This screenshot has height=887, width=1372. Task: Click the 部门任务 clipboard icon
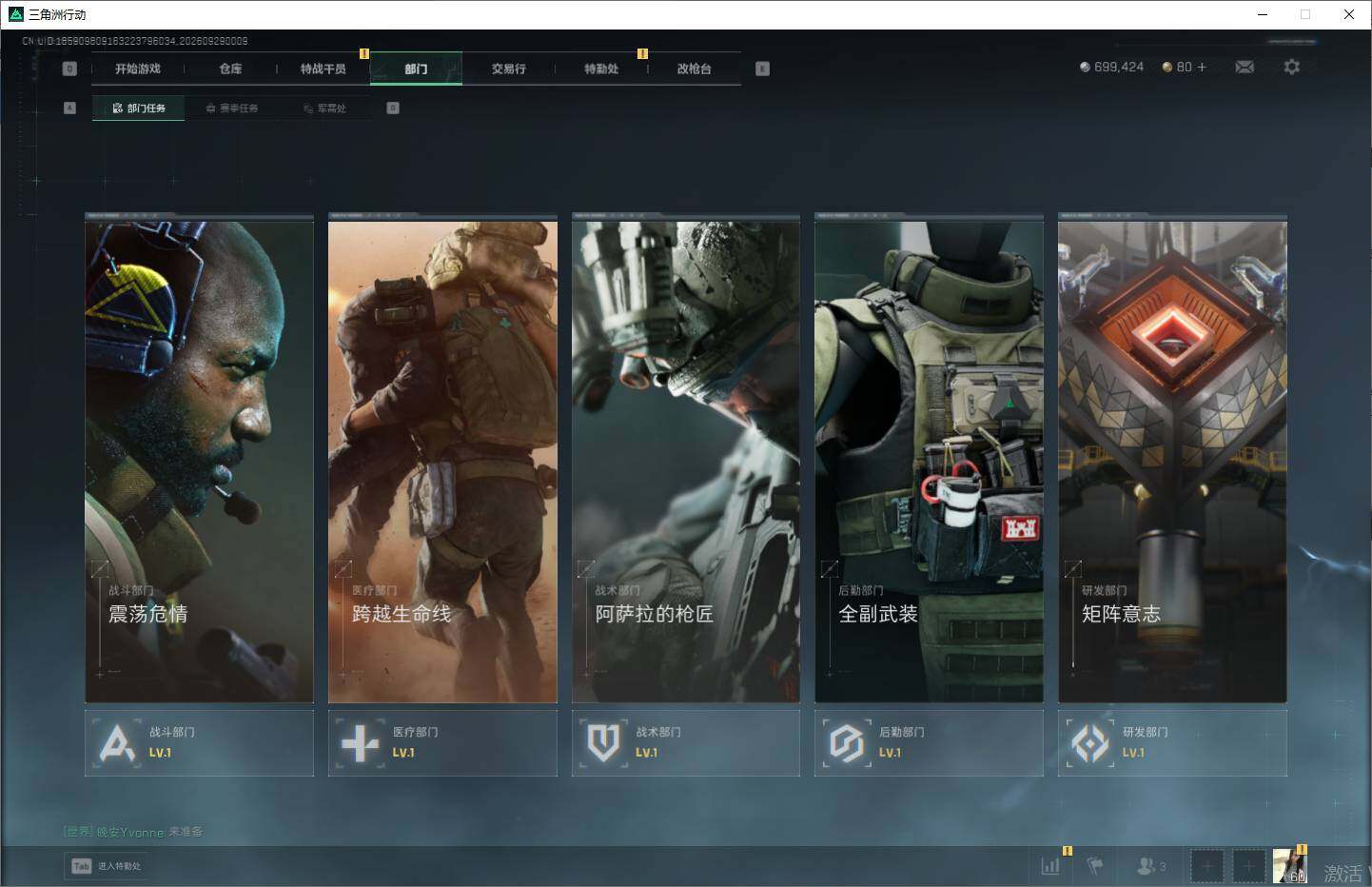pyautogui.click(x=118, y=108)
